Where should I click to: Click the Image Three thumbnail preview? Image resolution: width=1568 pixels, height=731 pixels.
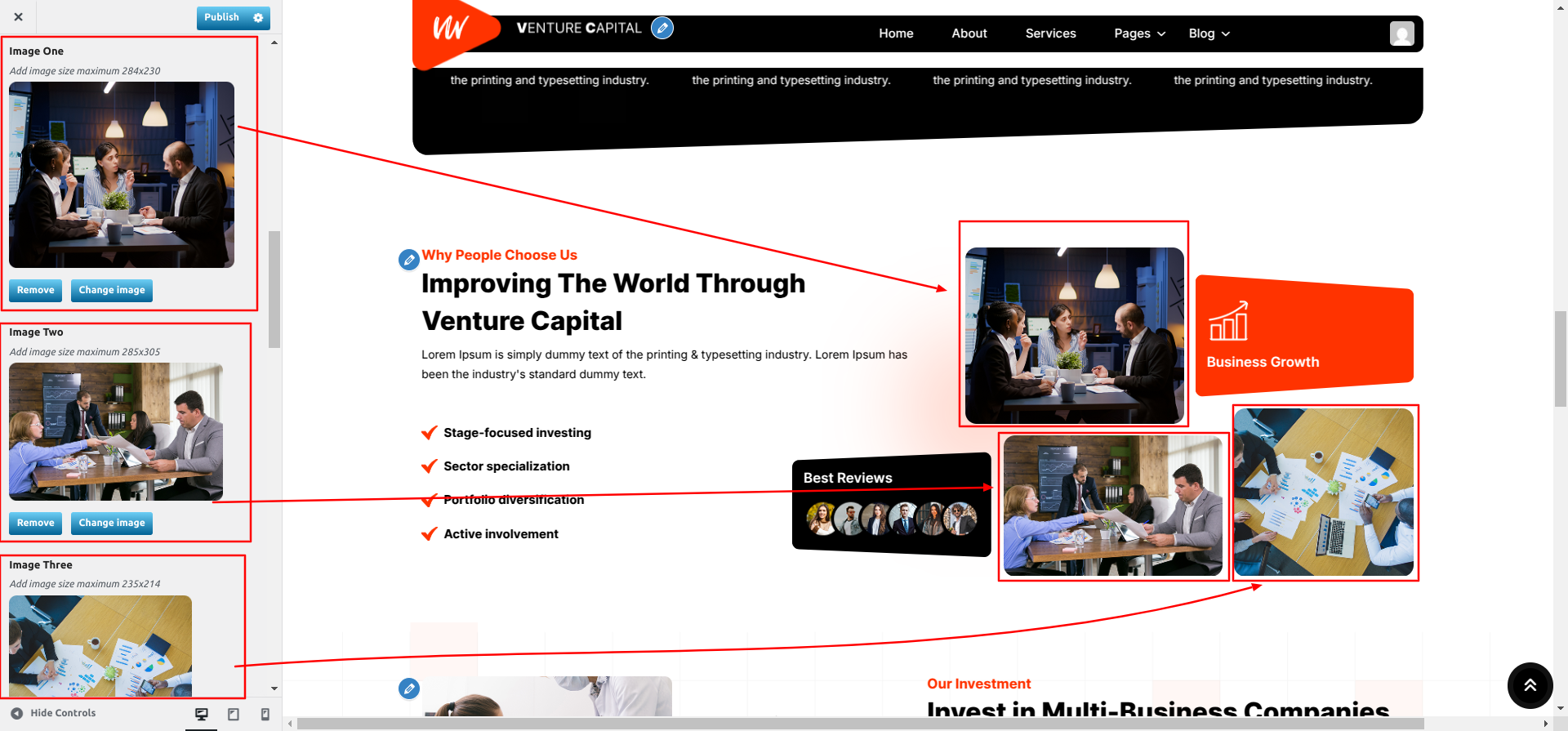pos(100,645)
